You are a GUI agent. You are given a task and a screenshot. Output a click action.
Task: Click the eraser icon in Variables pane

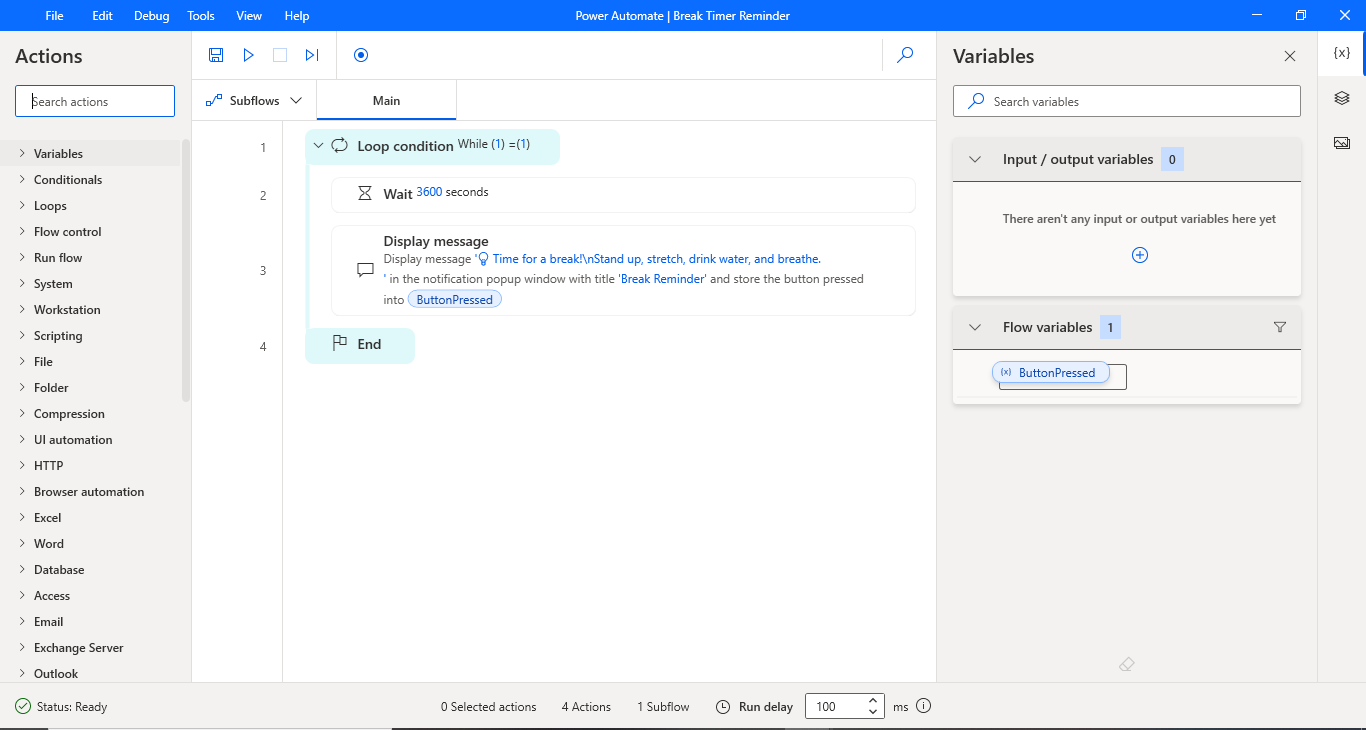1127,664
